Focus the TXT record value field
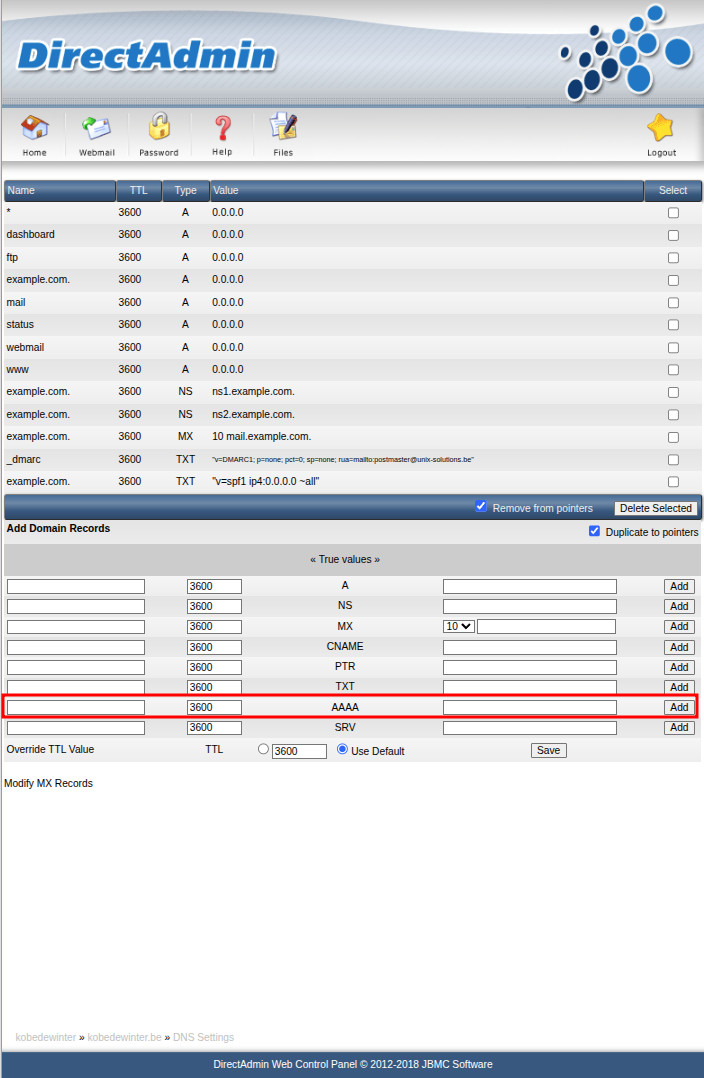 pyautogui.click(x=529, y=687)
